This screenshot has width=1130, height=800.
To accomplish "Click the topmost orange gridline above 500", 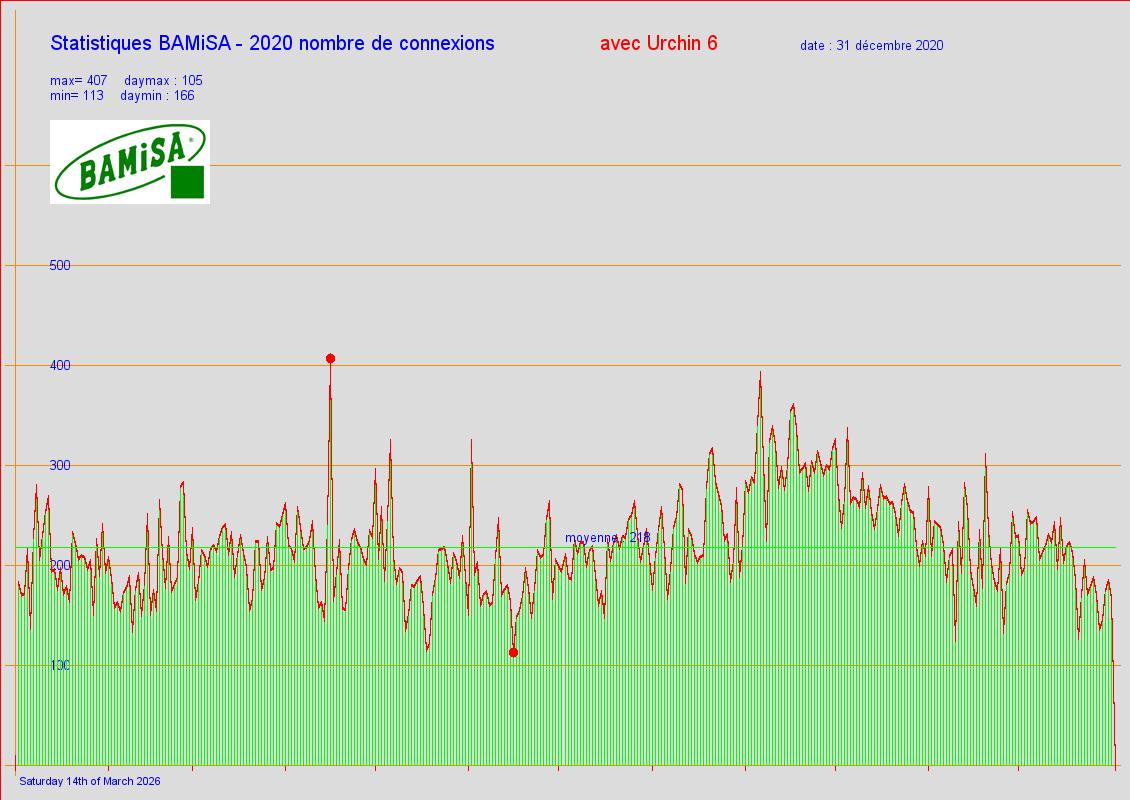I will pyautogui.click(x=600, y=165).
